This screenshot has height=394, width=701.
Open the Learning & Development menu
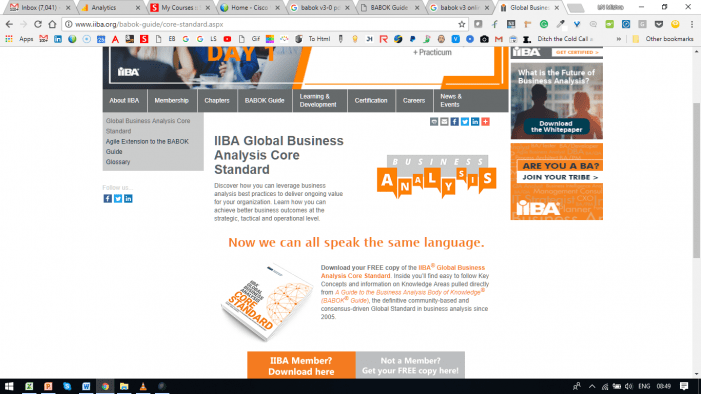coord(320,101)
